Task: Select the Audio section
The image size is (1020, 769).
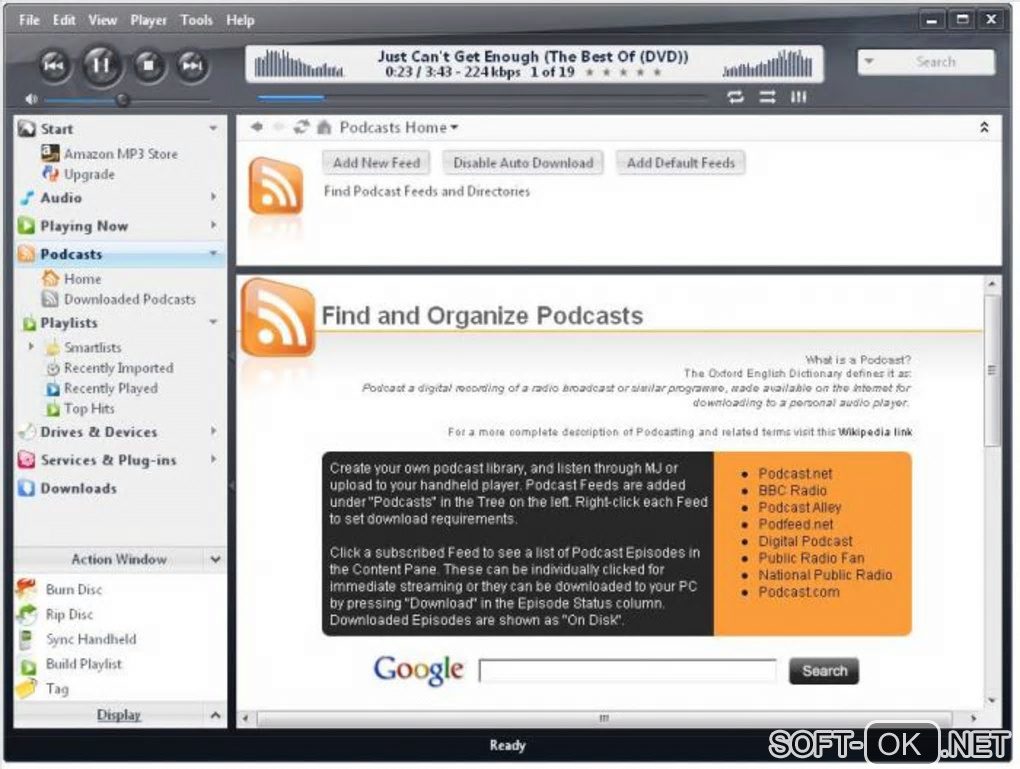Action: coord(61,198)
